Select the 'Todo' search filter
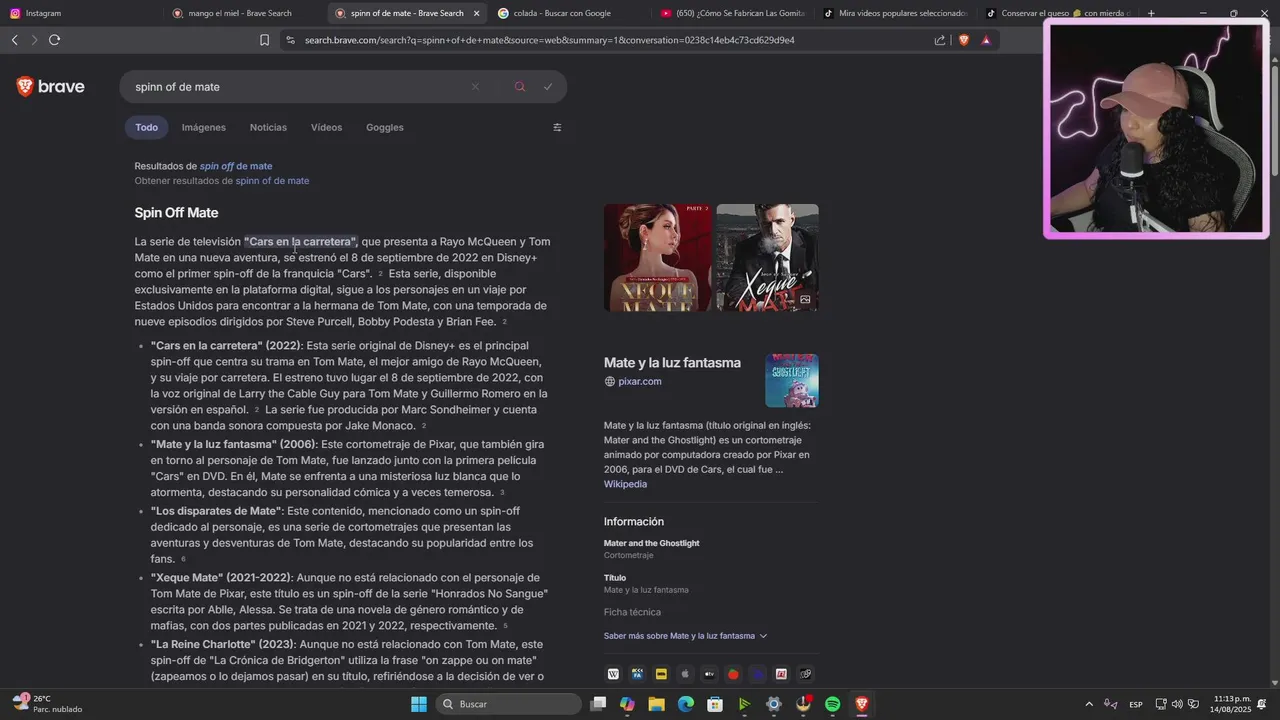Viewport: 1280px width, 720px height. tap(147, 127)
